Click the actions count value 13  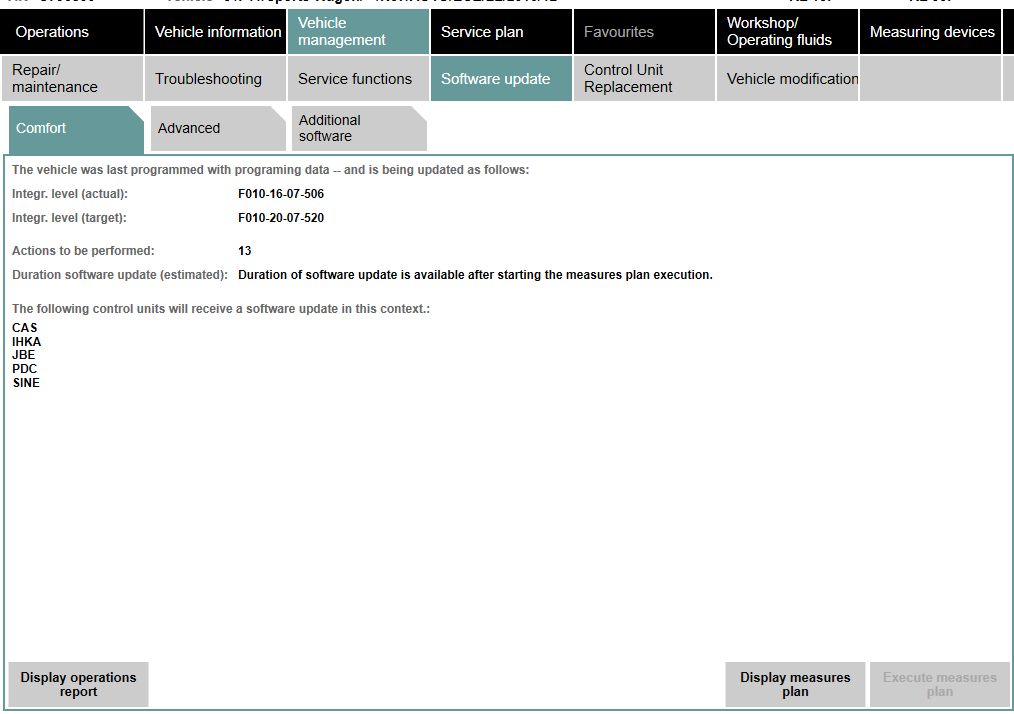tap(244, 251)
